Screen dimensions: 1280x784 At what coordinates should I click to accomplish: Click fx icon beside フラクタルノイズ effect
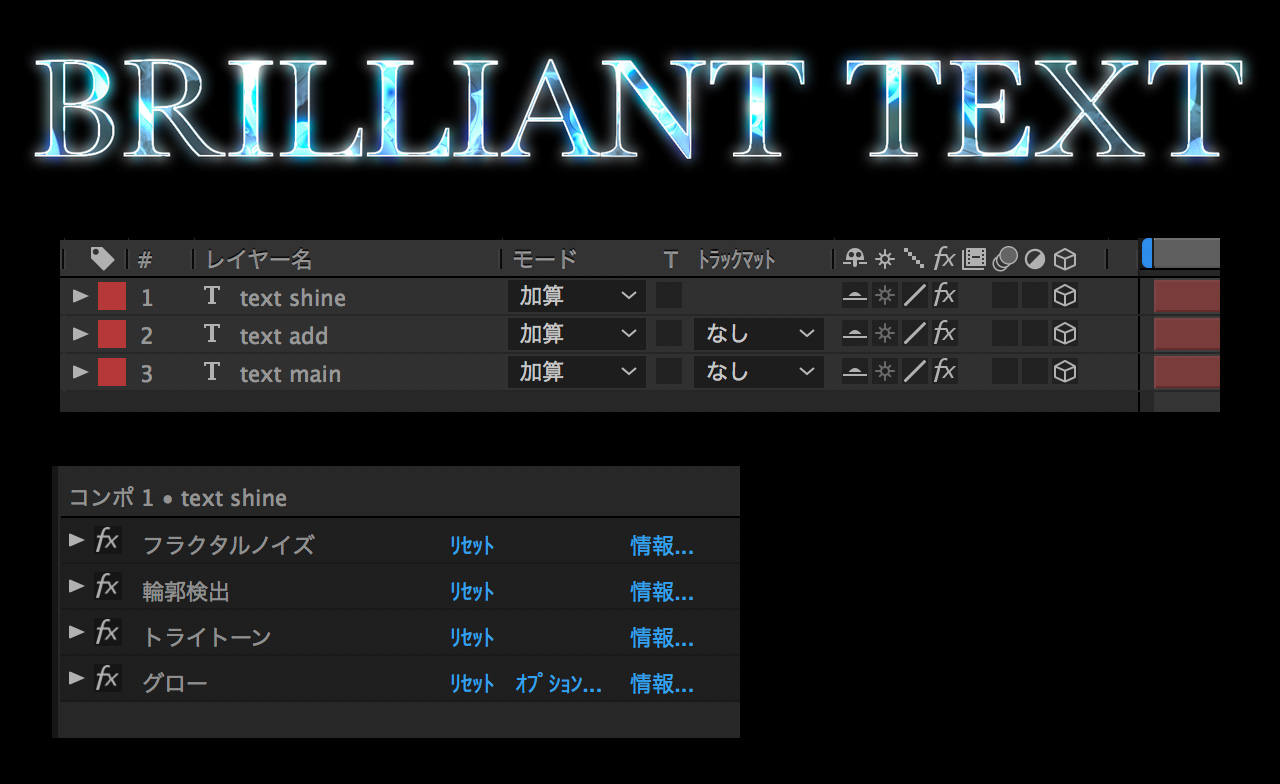107,541
